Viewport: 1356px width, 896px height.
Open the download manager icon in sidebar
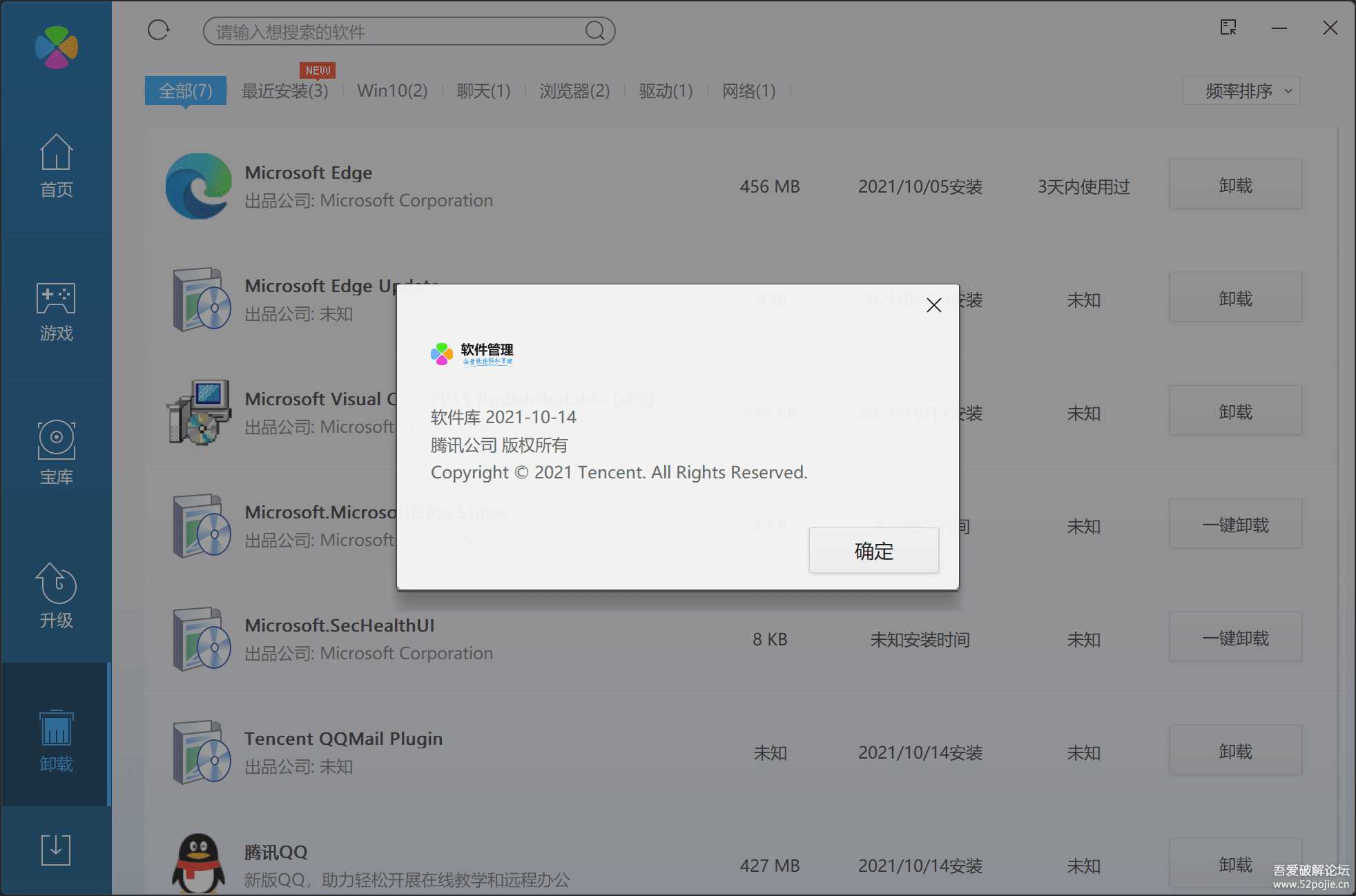(56, 850)
